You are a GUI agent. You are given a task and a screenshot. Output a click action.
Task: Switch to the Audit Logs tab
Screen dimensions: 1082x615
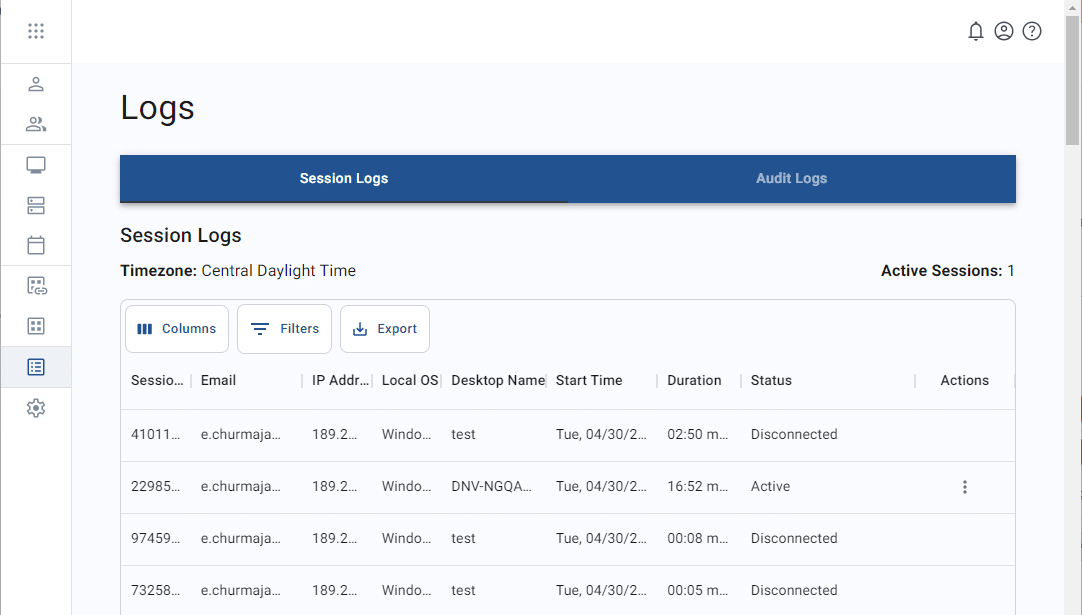pos(791,179)
